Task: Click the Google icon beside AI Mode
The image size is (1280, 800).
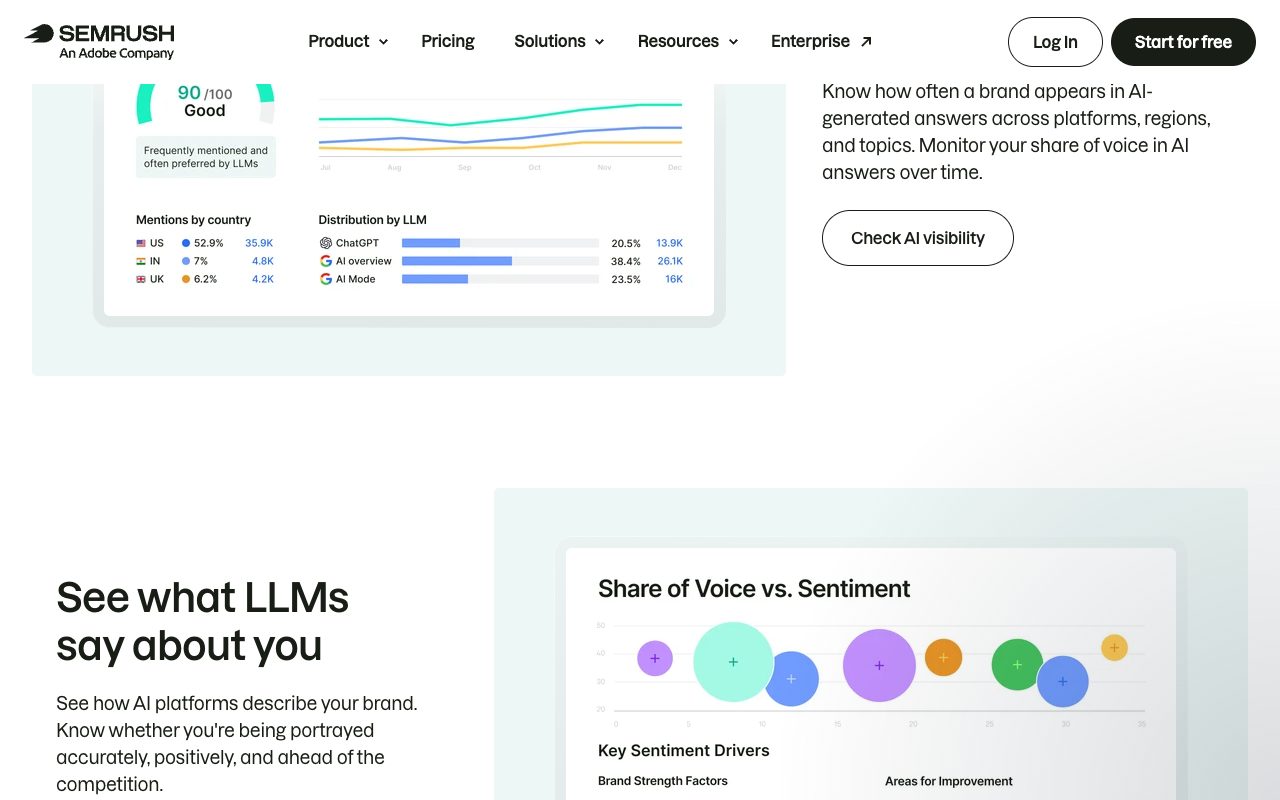Action: click(x=326, y=279)
